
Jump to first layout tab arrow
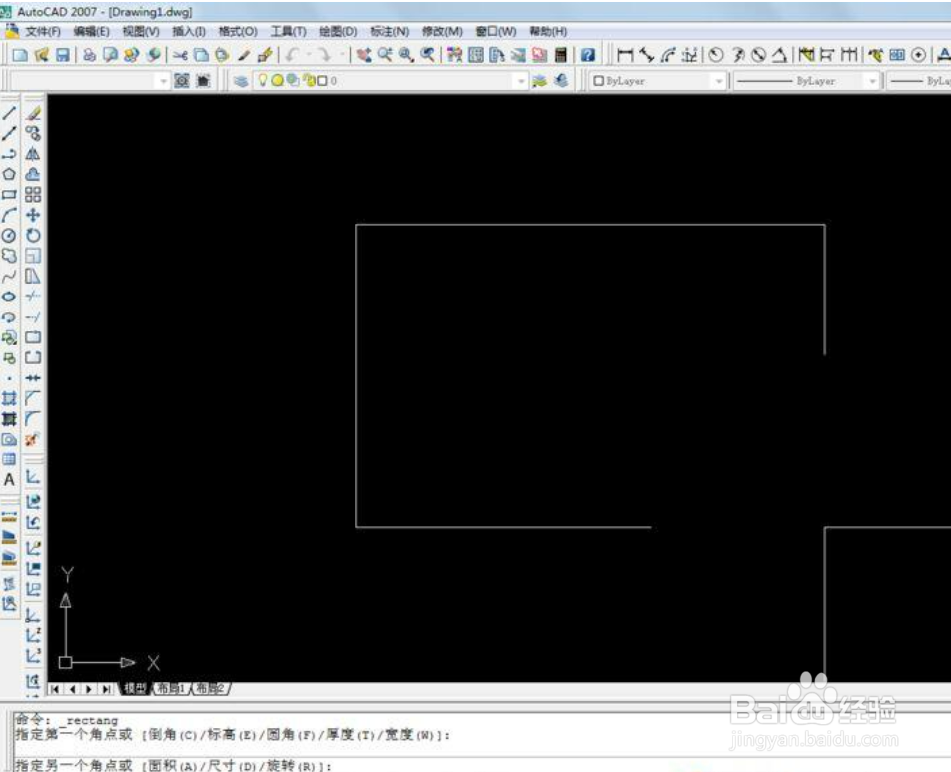point(56,689)
